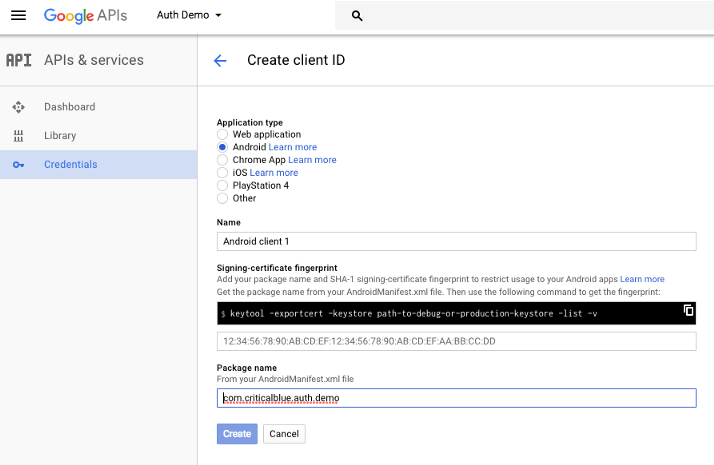
Task: Focus the Package name input field
Action: [456, 398]
